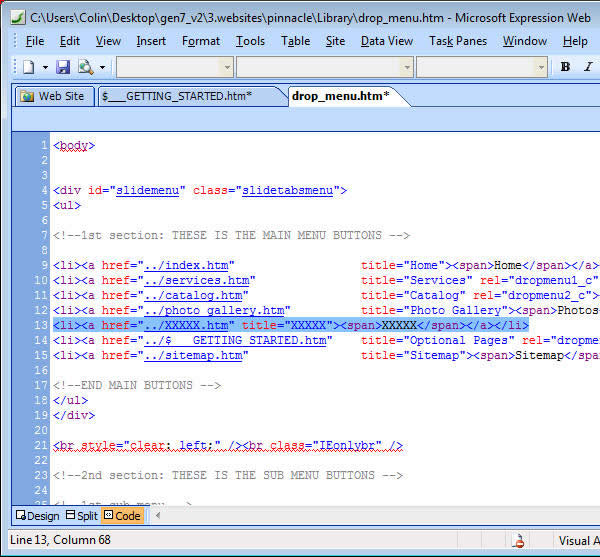The width and height of the screenshot is (600, 557).
Task: Click the <ul> tag on line 5
Action: pyautogui.click(x=67, y=205)
